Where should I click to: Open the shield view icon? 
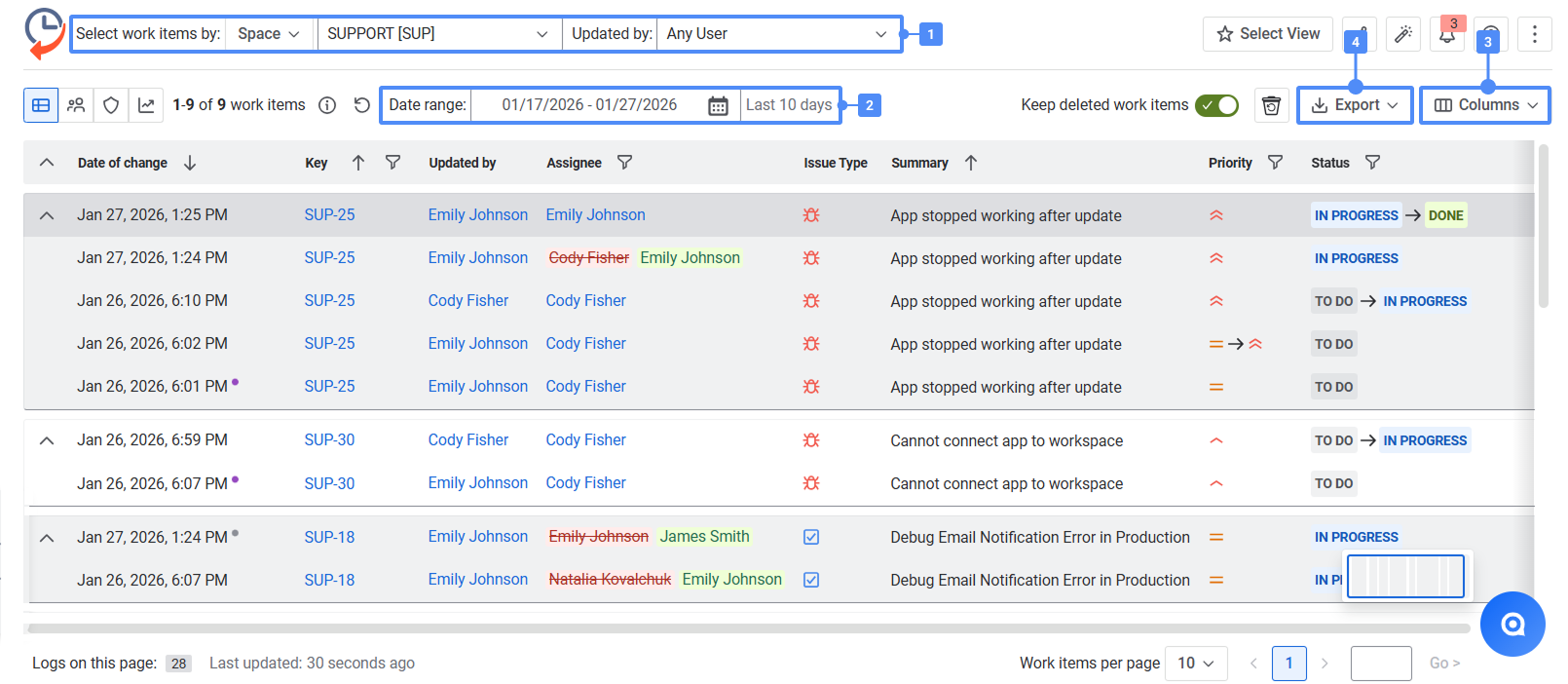111,105
